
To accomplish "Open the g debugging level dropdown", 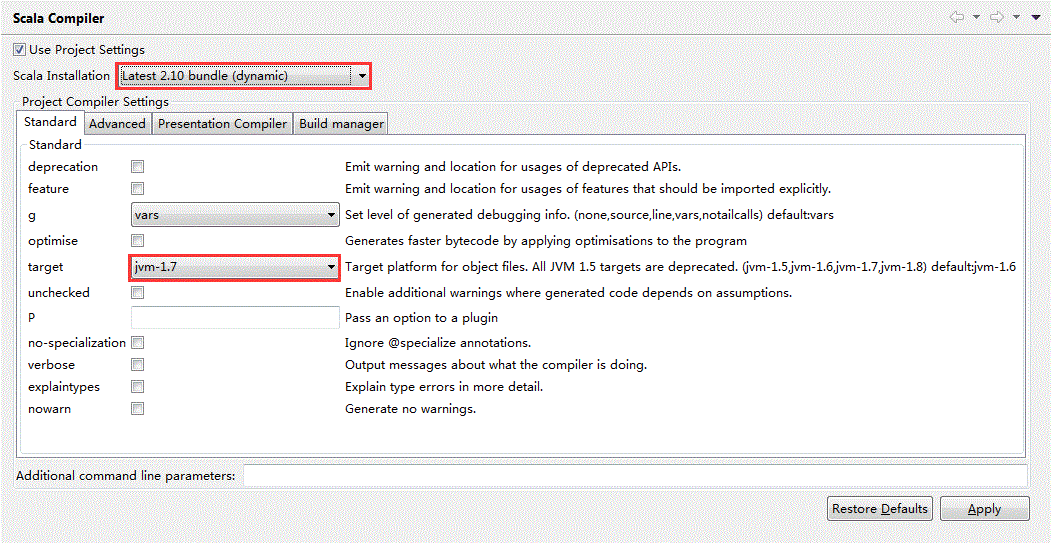I will point(235,215).
